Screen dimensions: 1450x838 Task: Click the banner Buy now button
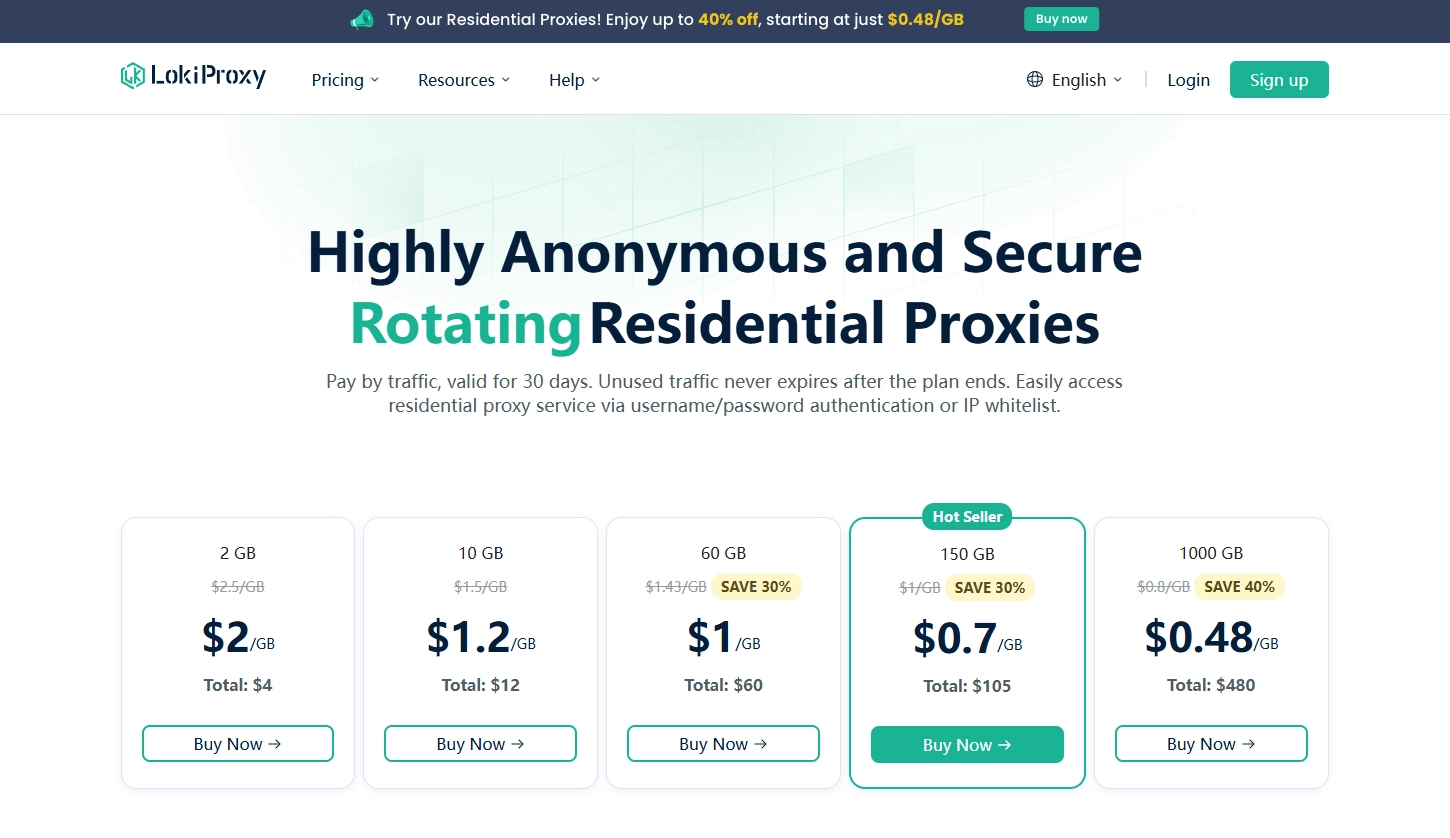tap(1061, 19)
